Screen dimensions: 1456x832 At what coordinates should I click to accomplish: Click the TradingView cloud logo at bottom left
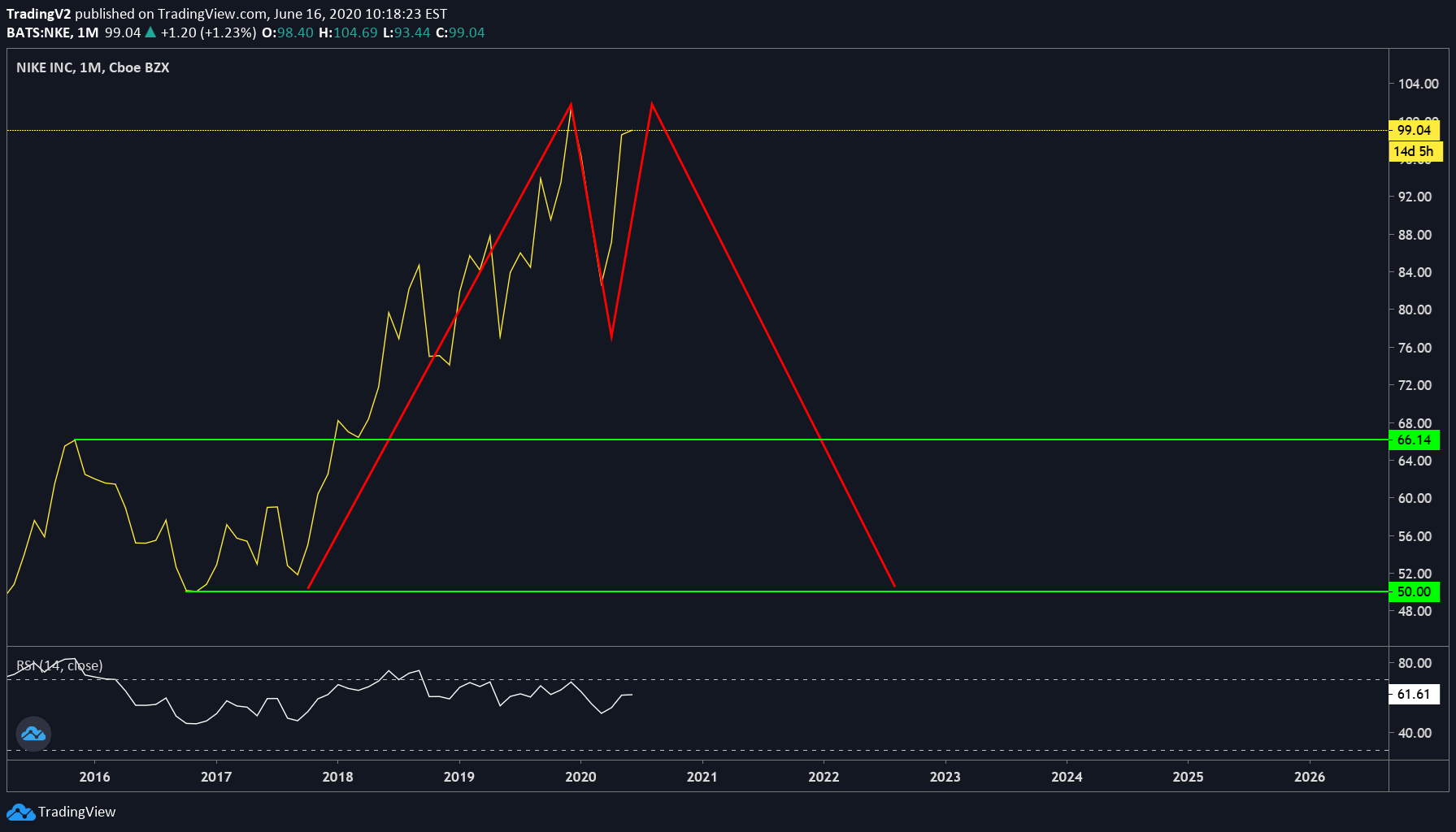[20, 812]
